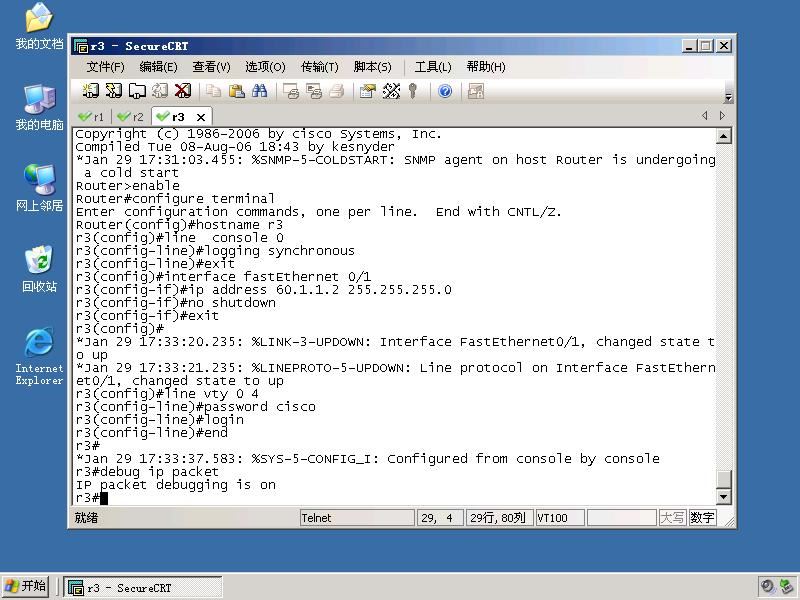Image resolution: width=800 pixels, height=600 pixels.
Task: Click the Disconnect red X icon
Action: 183,91
